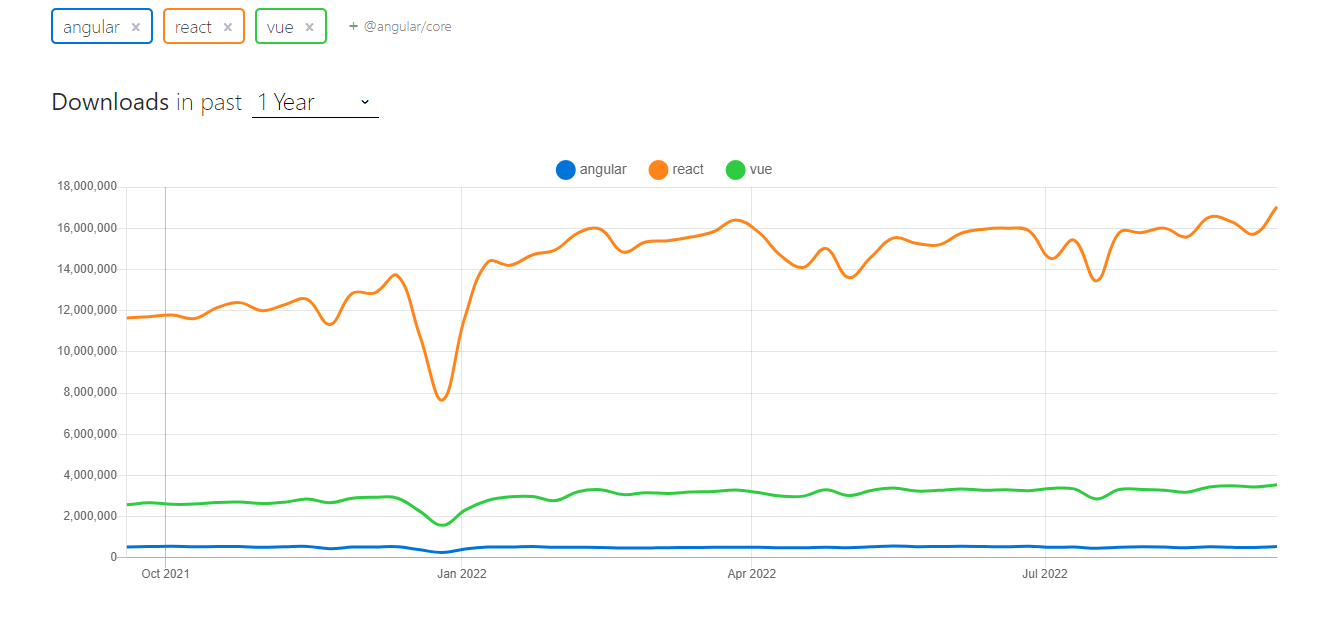This screenshot has height=629, width=1331.
Task: Click the vue text in the green tag
Action: [280, 27]
